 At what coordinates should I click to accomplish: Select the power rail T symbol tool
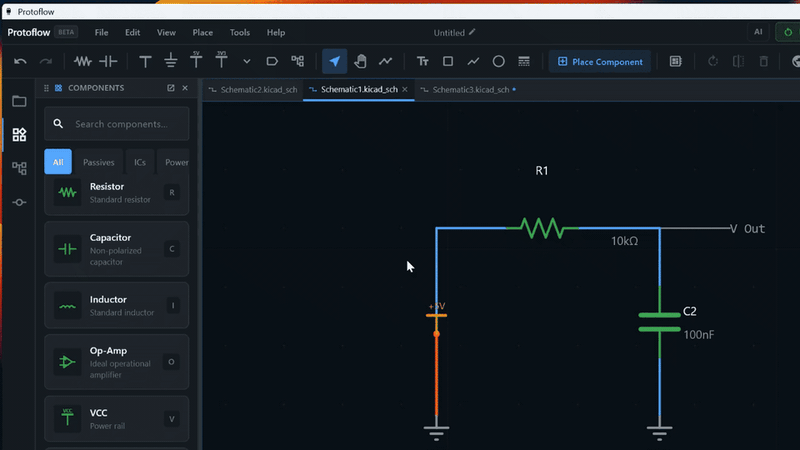click(x=145, y=62)
